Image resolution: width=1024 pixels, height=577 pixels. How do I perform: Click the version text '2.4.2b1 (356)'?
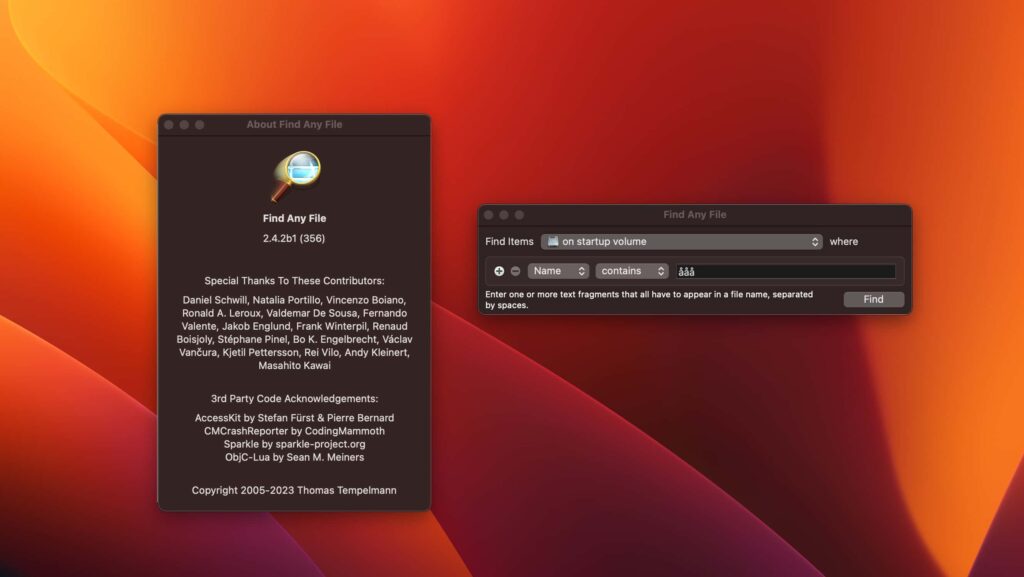click(295, 239)
